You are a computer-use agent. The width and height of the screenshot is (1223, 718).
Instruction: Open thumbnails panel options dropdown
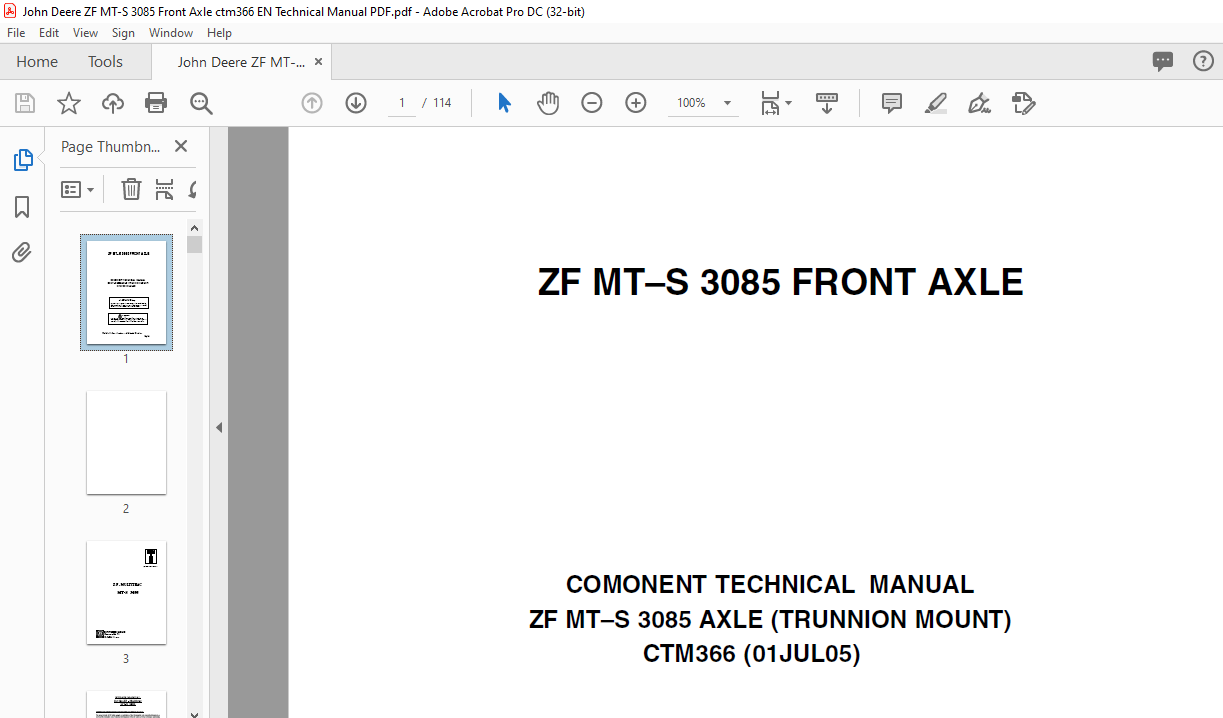click(78, 189)
